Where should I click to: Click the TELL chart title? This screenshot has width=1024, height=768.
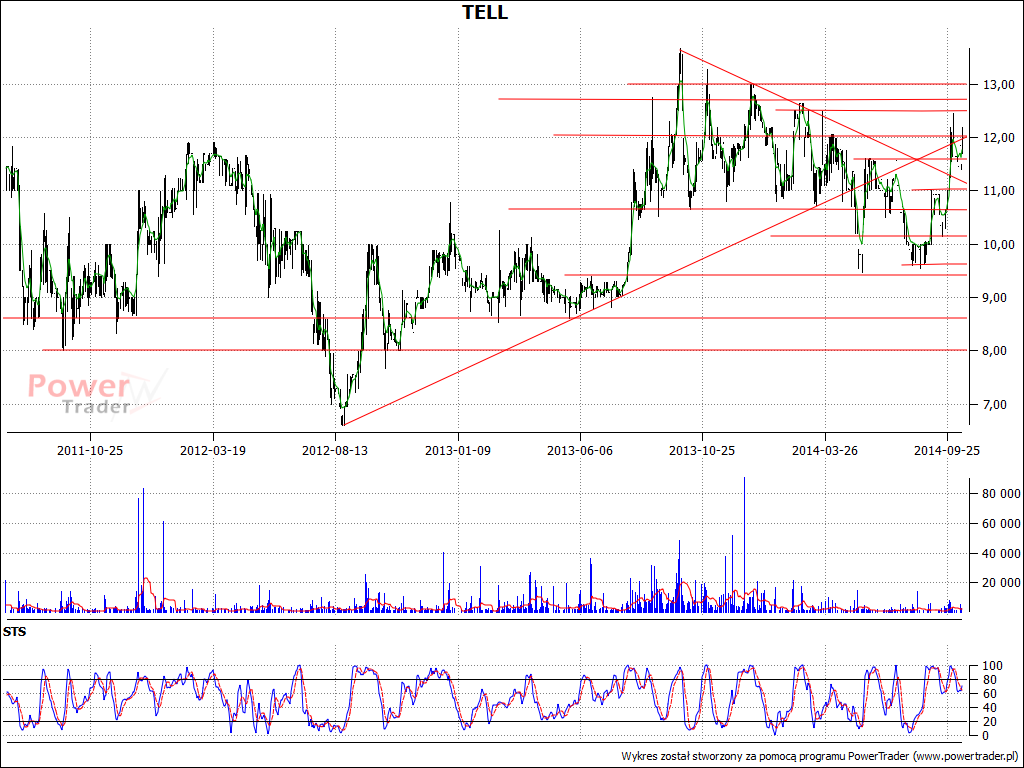(x=485, y=12)
